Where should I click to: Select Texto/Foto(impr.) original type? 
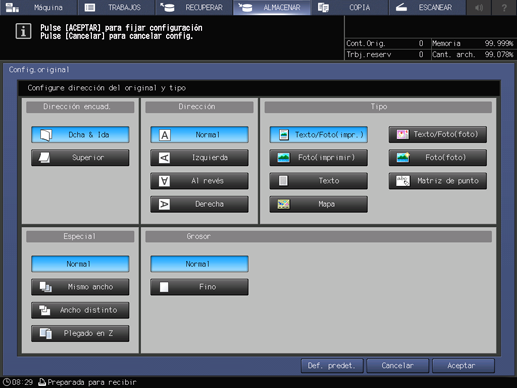[x=318, y=135]
